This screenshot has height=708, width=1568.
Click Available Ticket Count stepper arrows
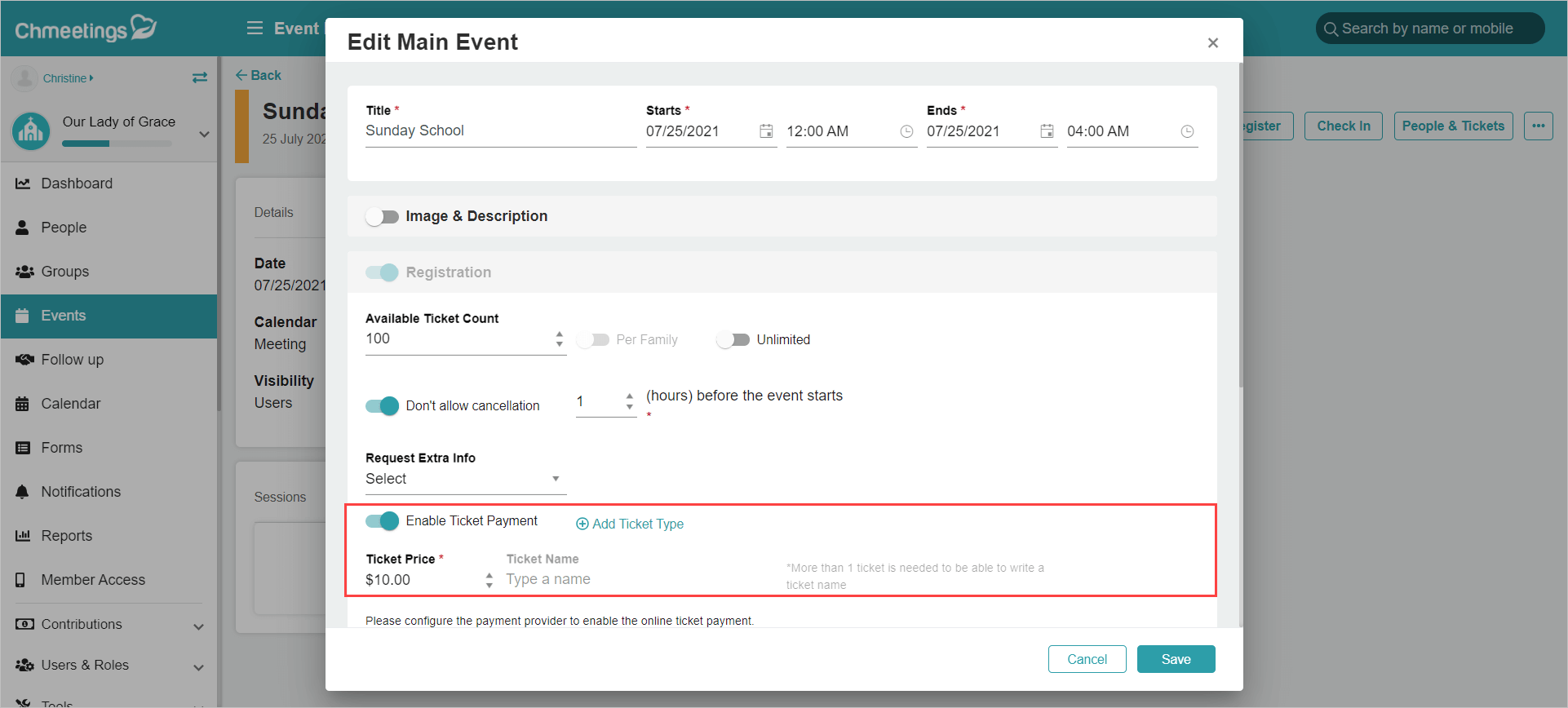(x=559, y=339)
